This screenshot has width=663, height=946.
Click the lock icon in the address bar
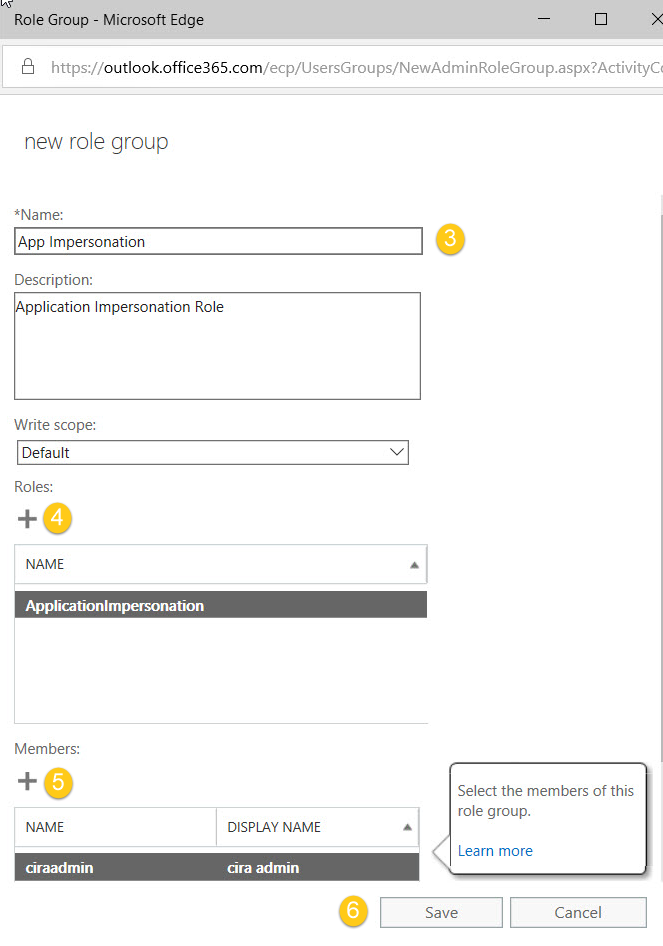tap(28, 66)
